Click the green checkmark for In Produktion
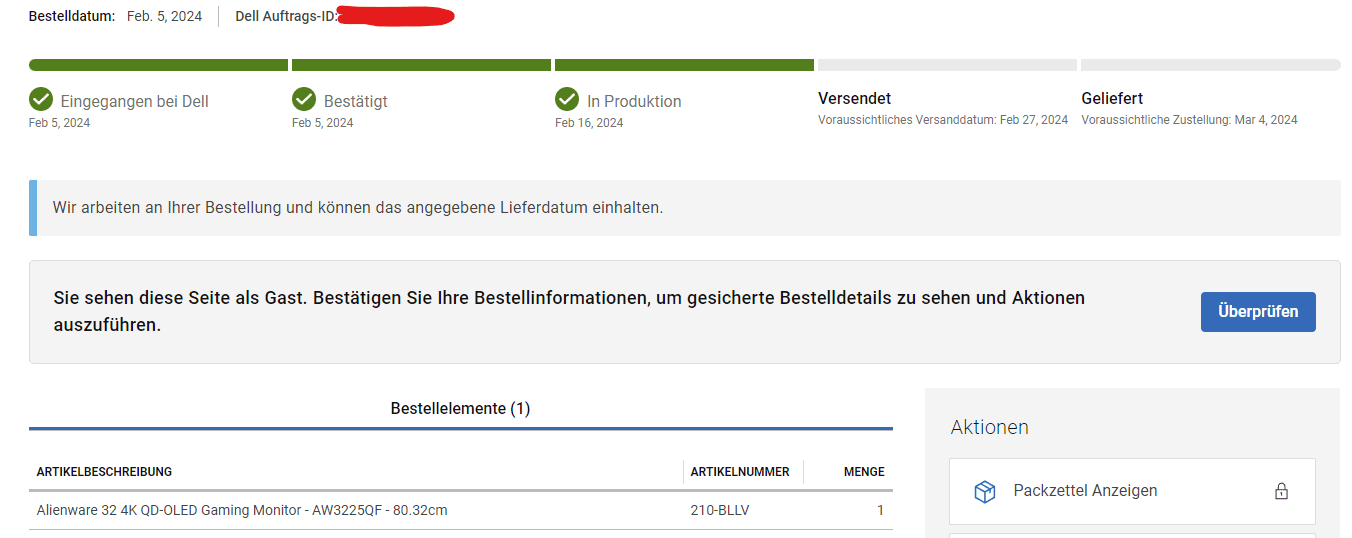Viewport: 1352px width, 538px height. [x=567, y=99]
